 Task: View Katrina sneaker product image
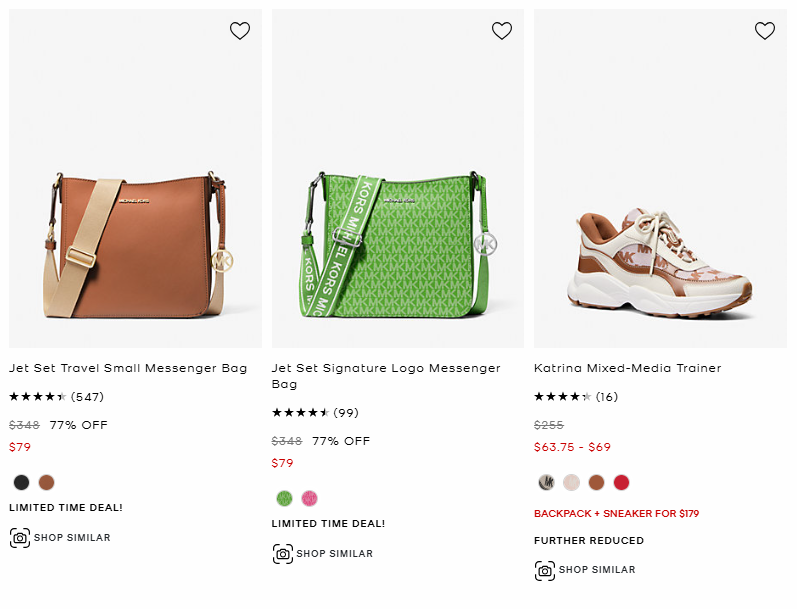coord(660,178)
